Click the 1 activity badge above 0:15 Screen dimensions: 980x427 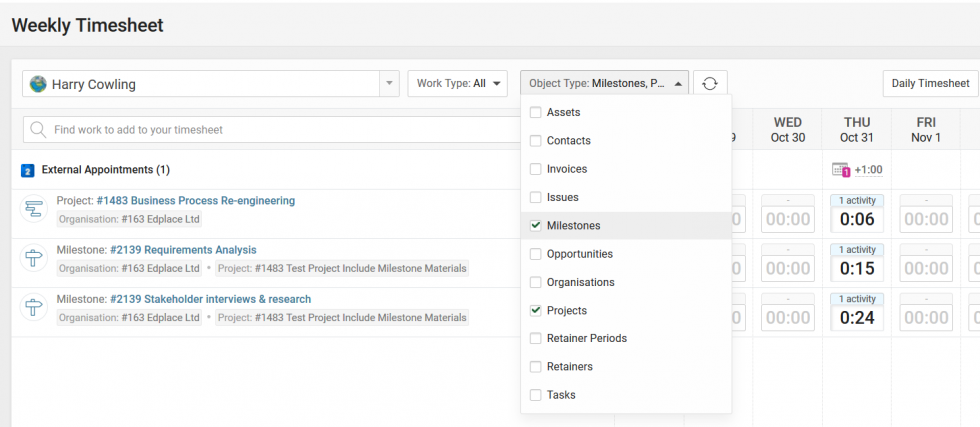(857, 249)
